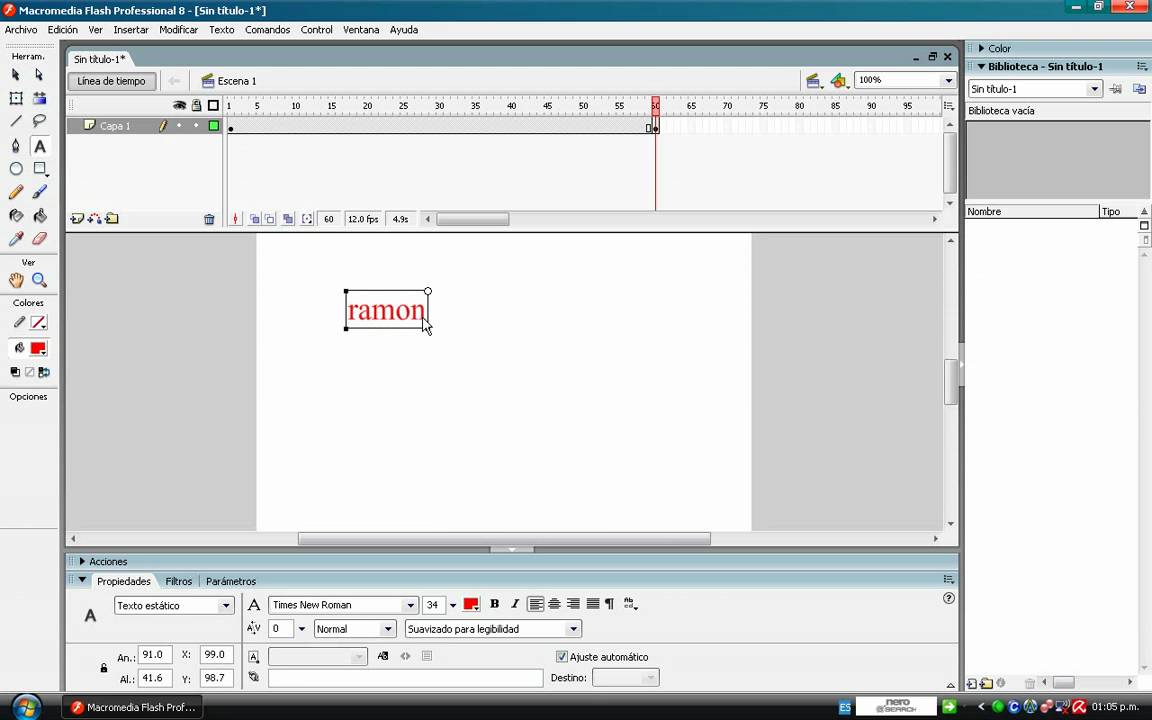Image resolution: width=1152 pixels, height=720 pixels.
Task: Select the Paint Bucket tool
Action: pos(40,215)
